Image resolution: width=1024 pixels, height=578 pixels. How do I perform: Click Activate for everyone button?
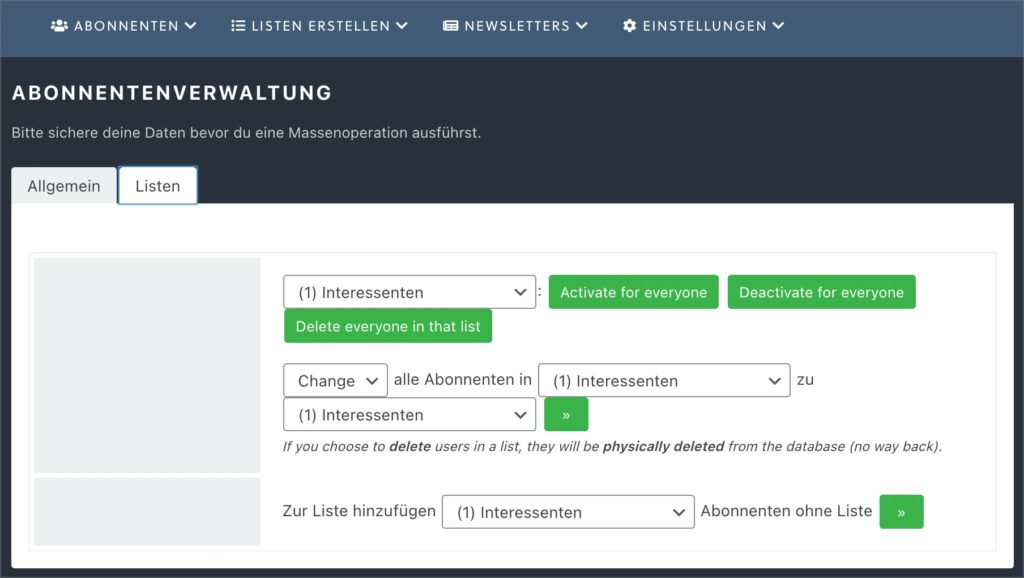tap(633, 292)
